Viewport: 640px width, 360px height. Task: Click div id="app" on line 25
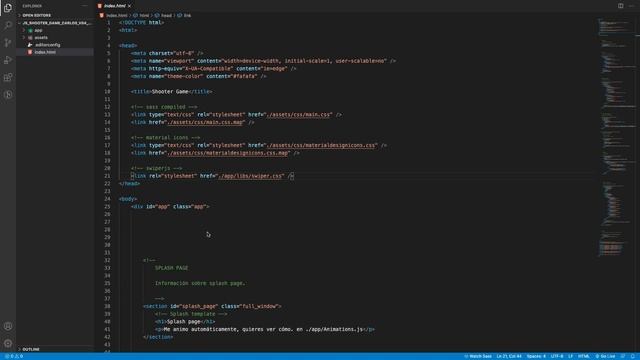(170, 207)
